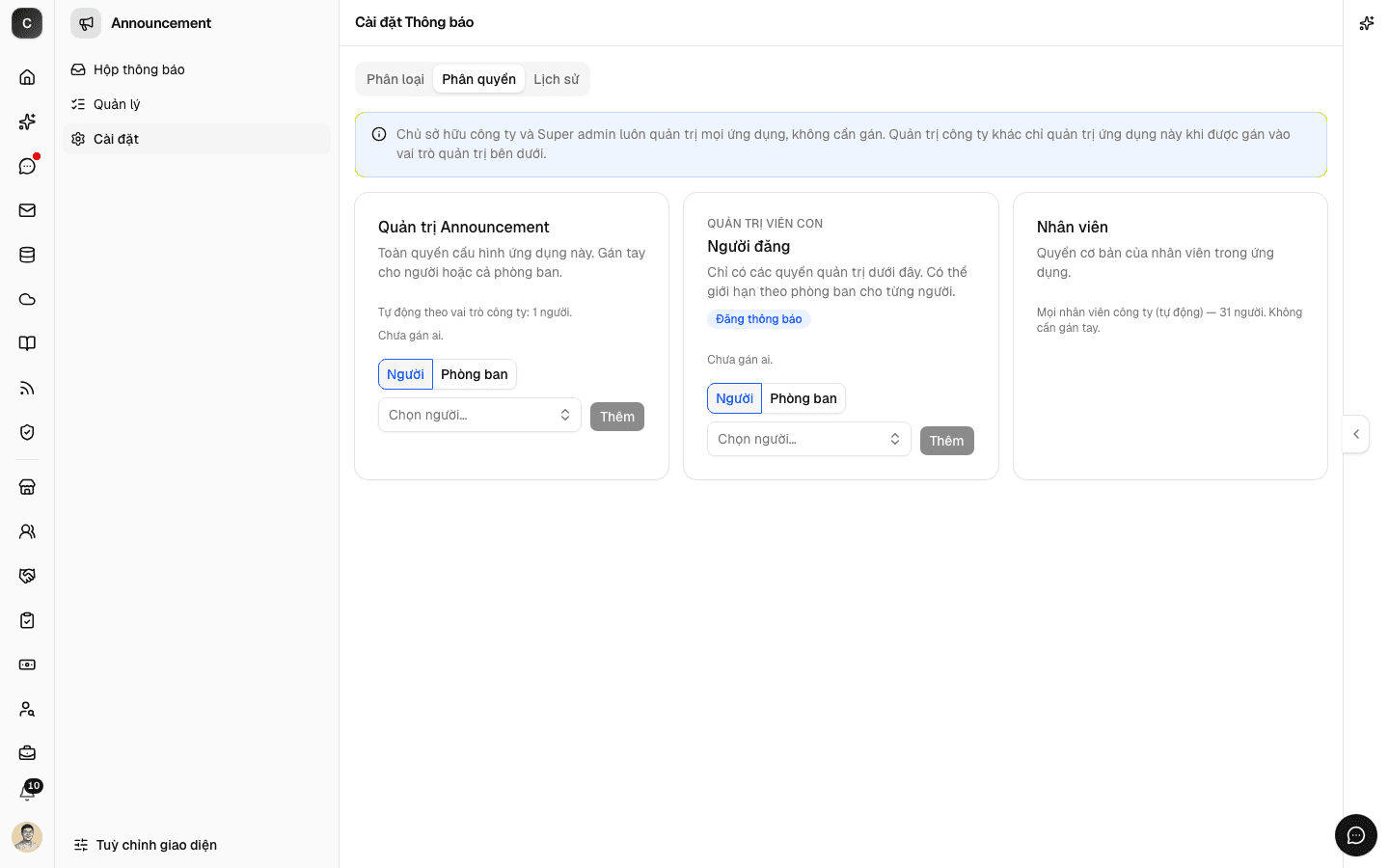Click the company logo letter C
The image size is (1389, 868).
(27, 23)
